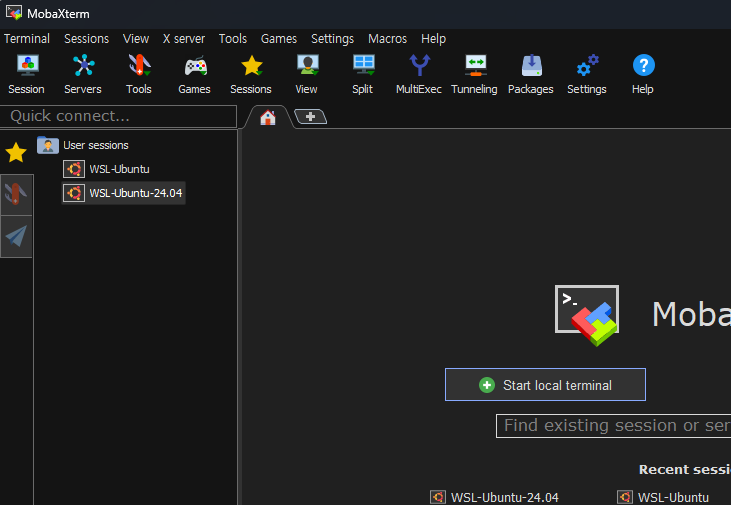Launch the Games toolbar icon

[195, 75]
